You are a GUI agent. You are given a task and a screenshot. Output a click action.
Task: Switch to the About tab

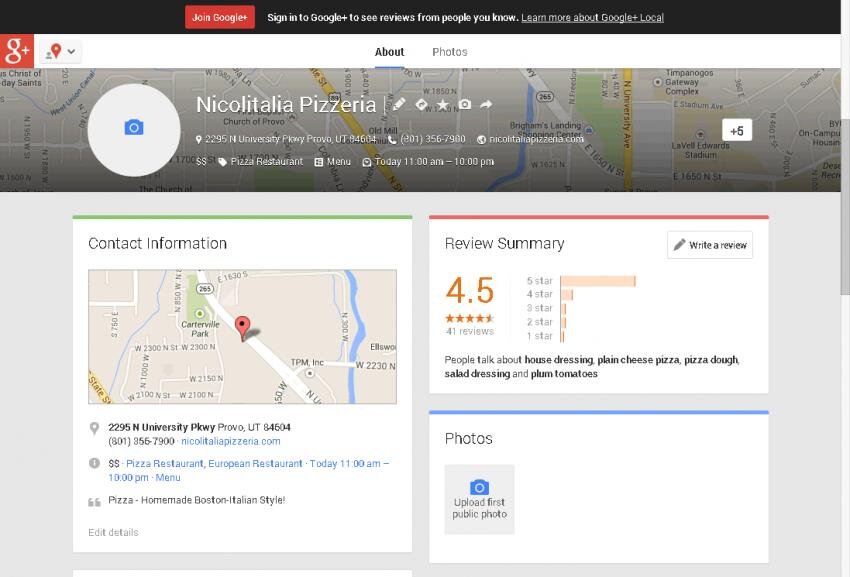(x=389, y=52)
